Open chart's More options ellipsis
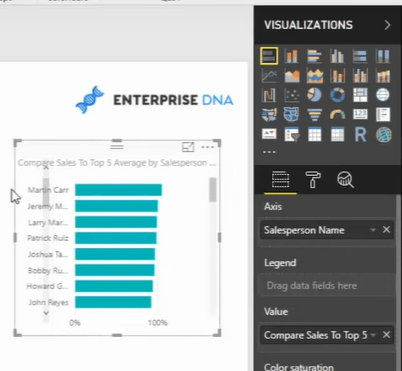The height and width of the screenshot is (371, 402). [x=208, y=147]
